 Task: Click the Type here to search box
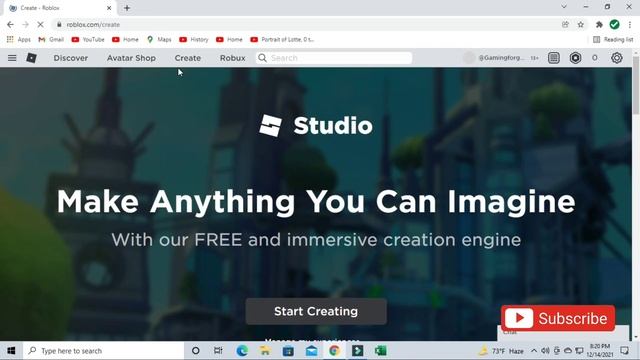tap(103, 351)
